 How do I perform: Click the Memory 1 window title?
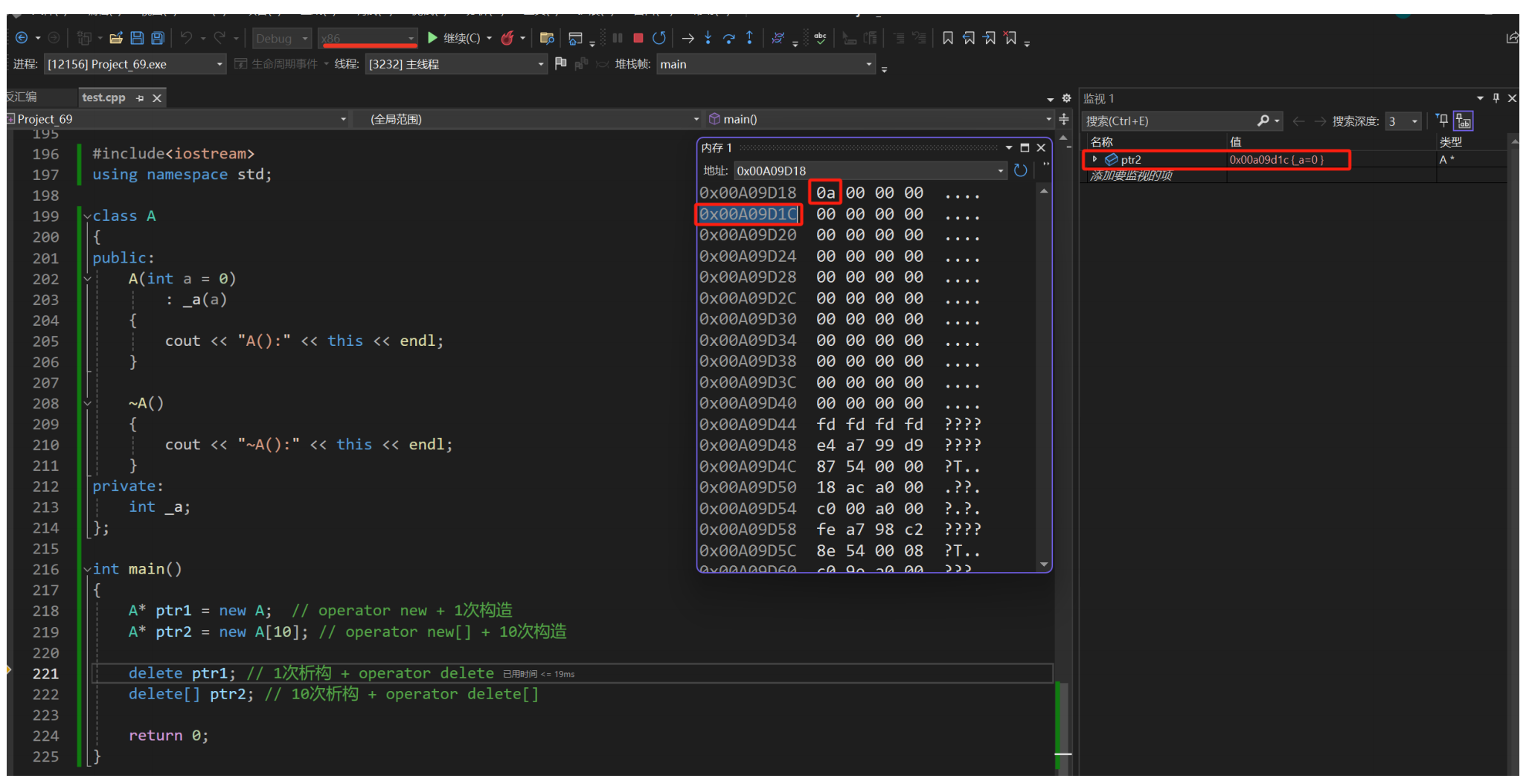[717, 147]
